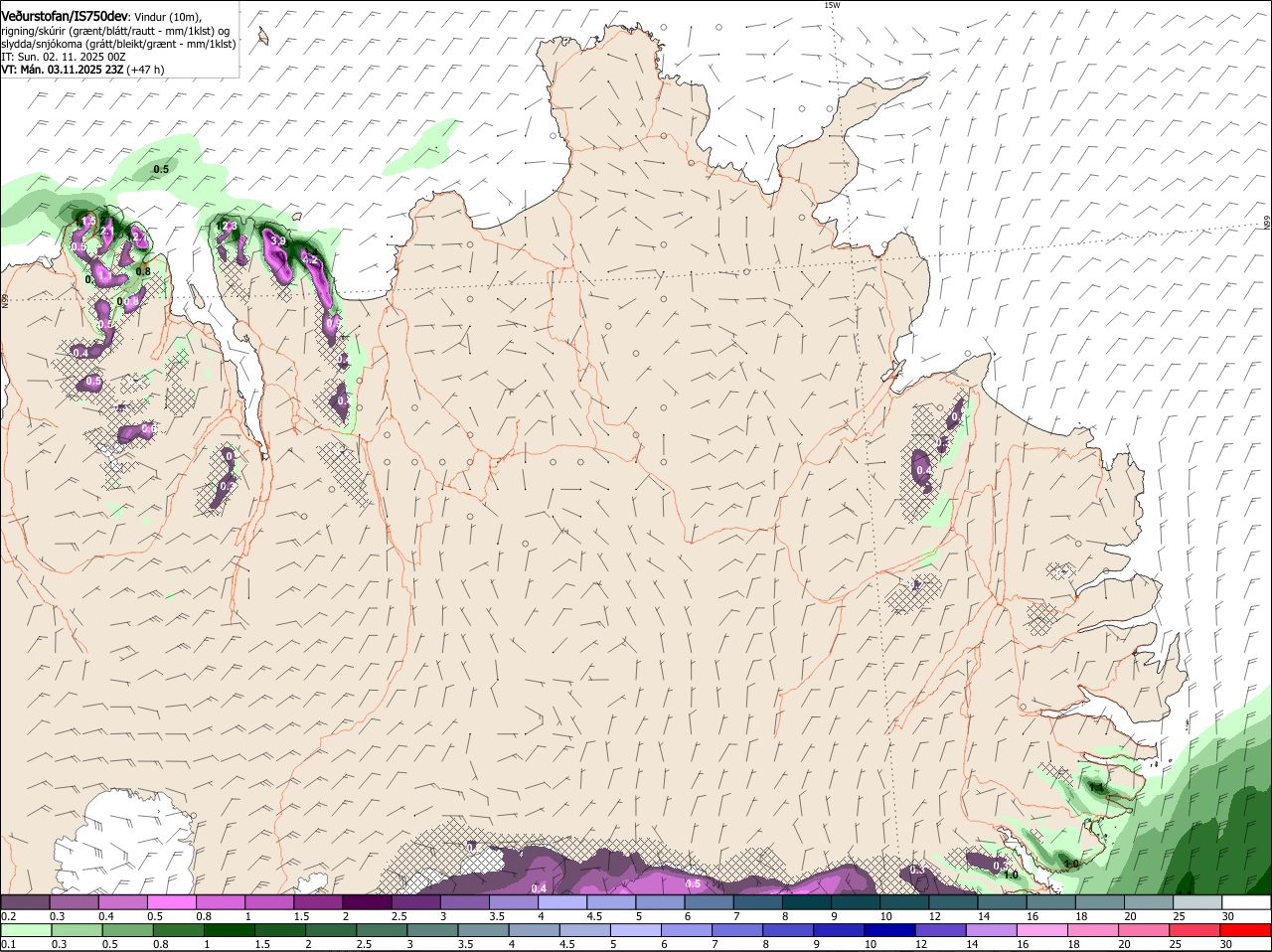The image size is (1272, 952).
Task: Click the 'rigning/skúrir (grænt/blátt/rautt' legend description line
Action: 115,30
